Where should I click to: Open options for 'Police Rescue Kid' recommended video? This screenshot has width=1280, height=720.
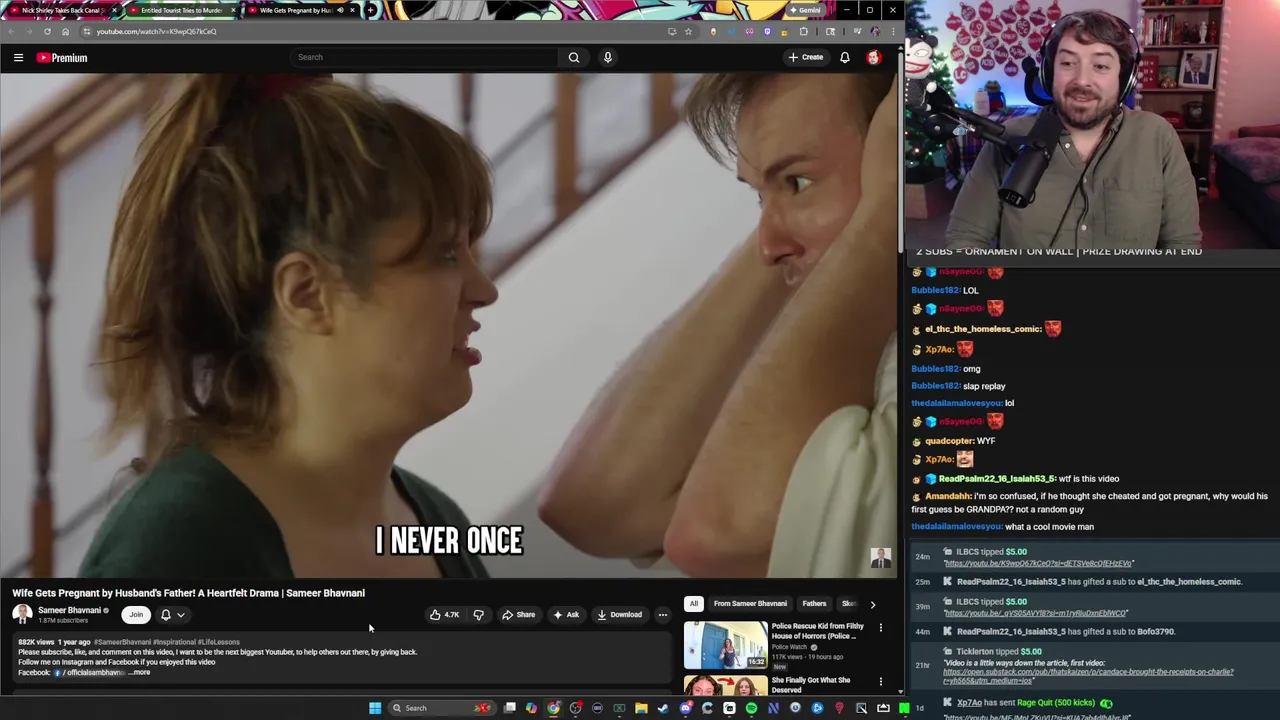(x=880, y=628)
